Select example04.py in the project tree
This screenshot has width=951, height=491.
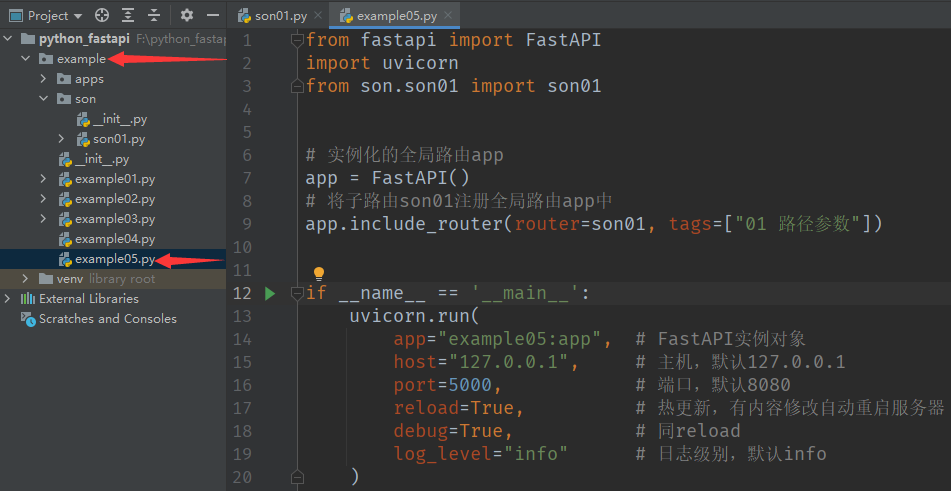[x=114, y=239]
